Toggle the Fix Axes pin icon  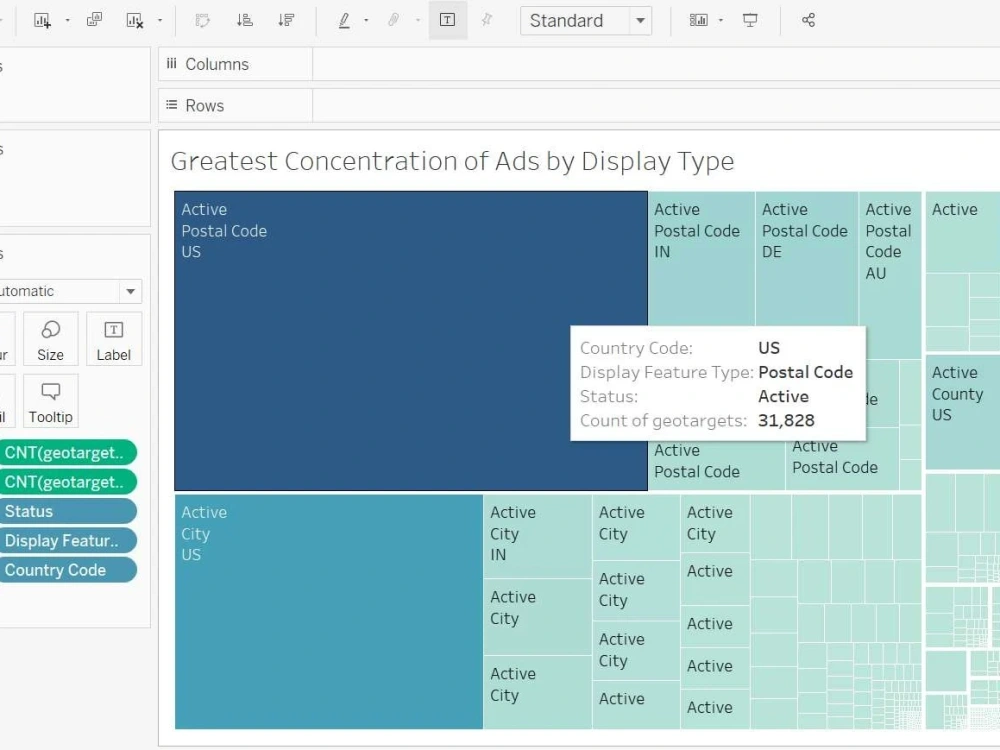[x=487, y=20]
